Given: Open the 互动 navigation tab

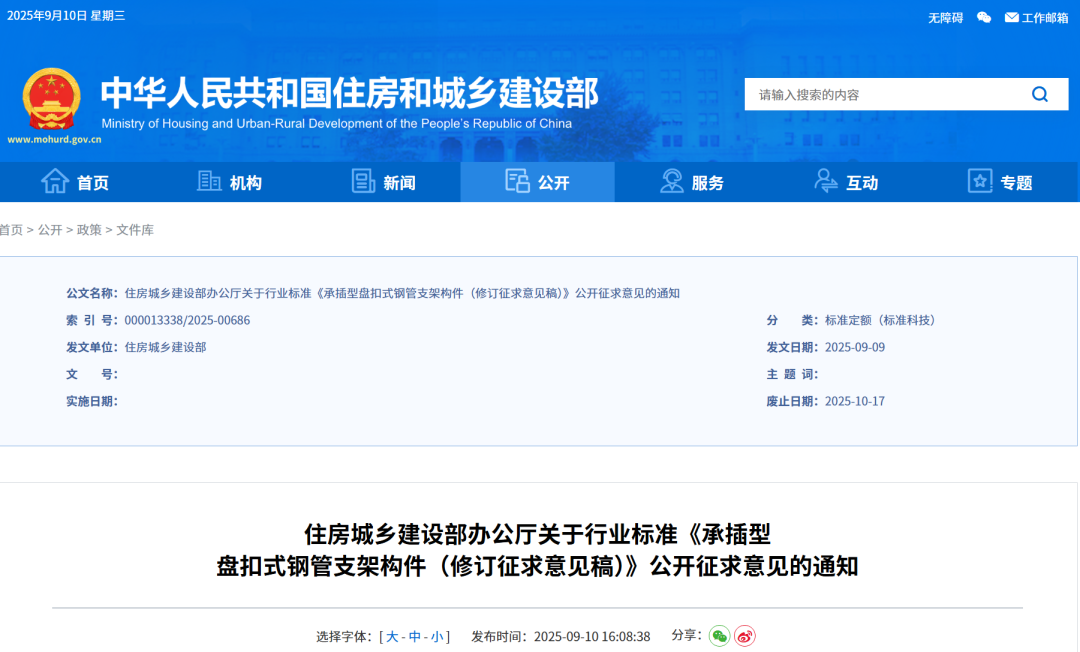Looking at the screenshot, I should [846, 182].
